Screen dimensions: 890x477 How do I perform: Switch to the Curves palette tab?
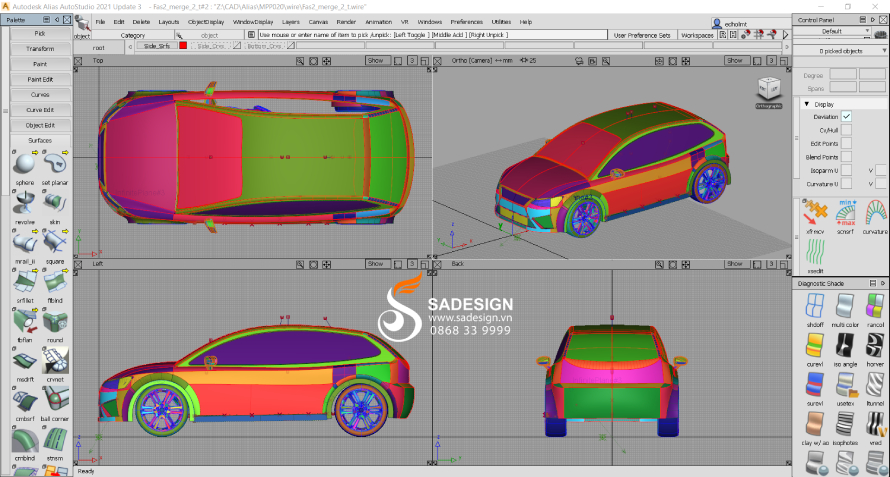click(x=40, y=95)
